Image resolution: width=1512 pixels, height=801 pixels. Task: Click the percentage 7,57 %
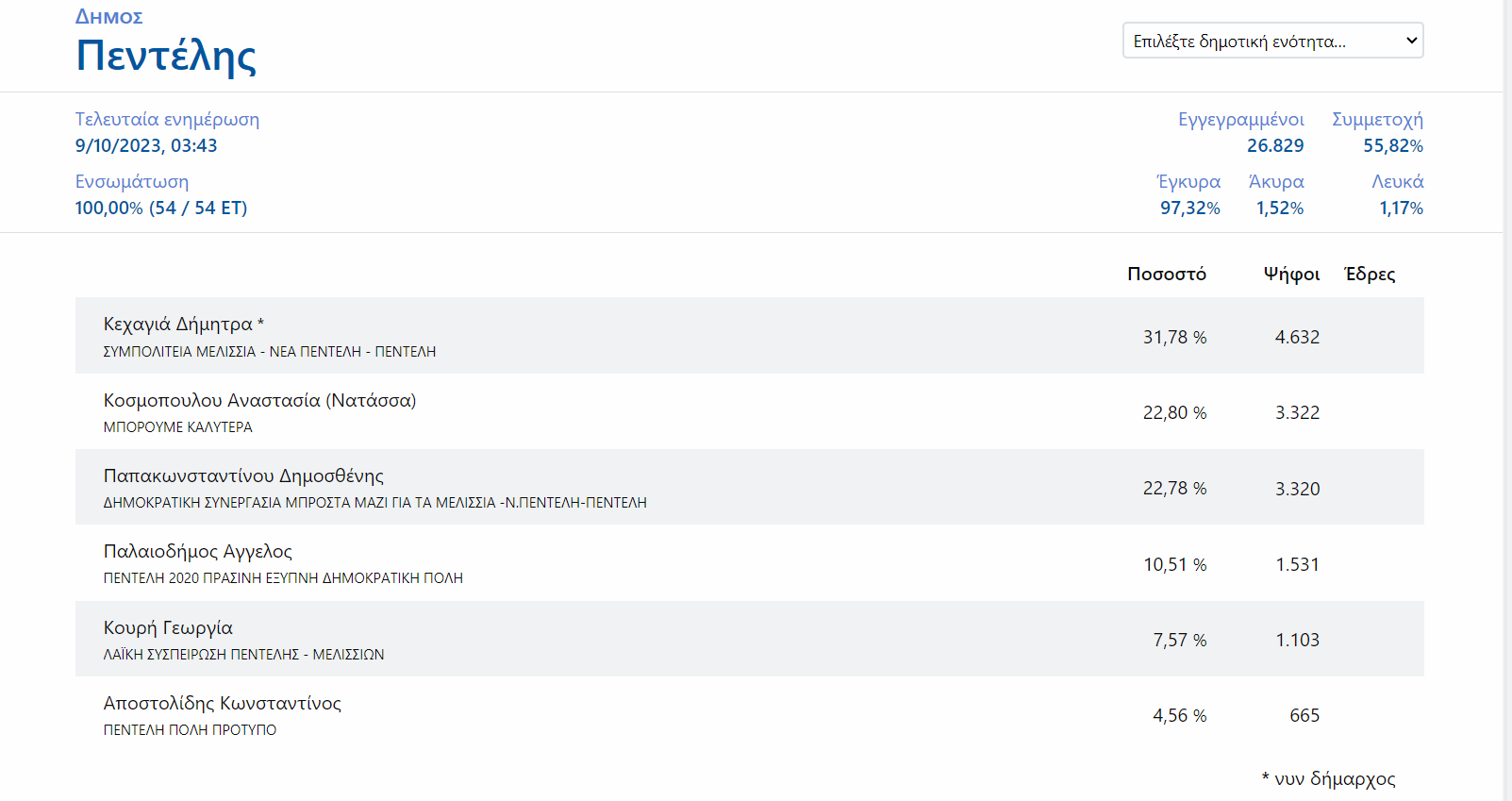1180,641
